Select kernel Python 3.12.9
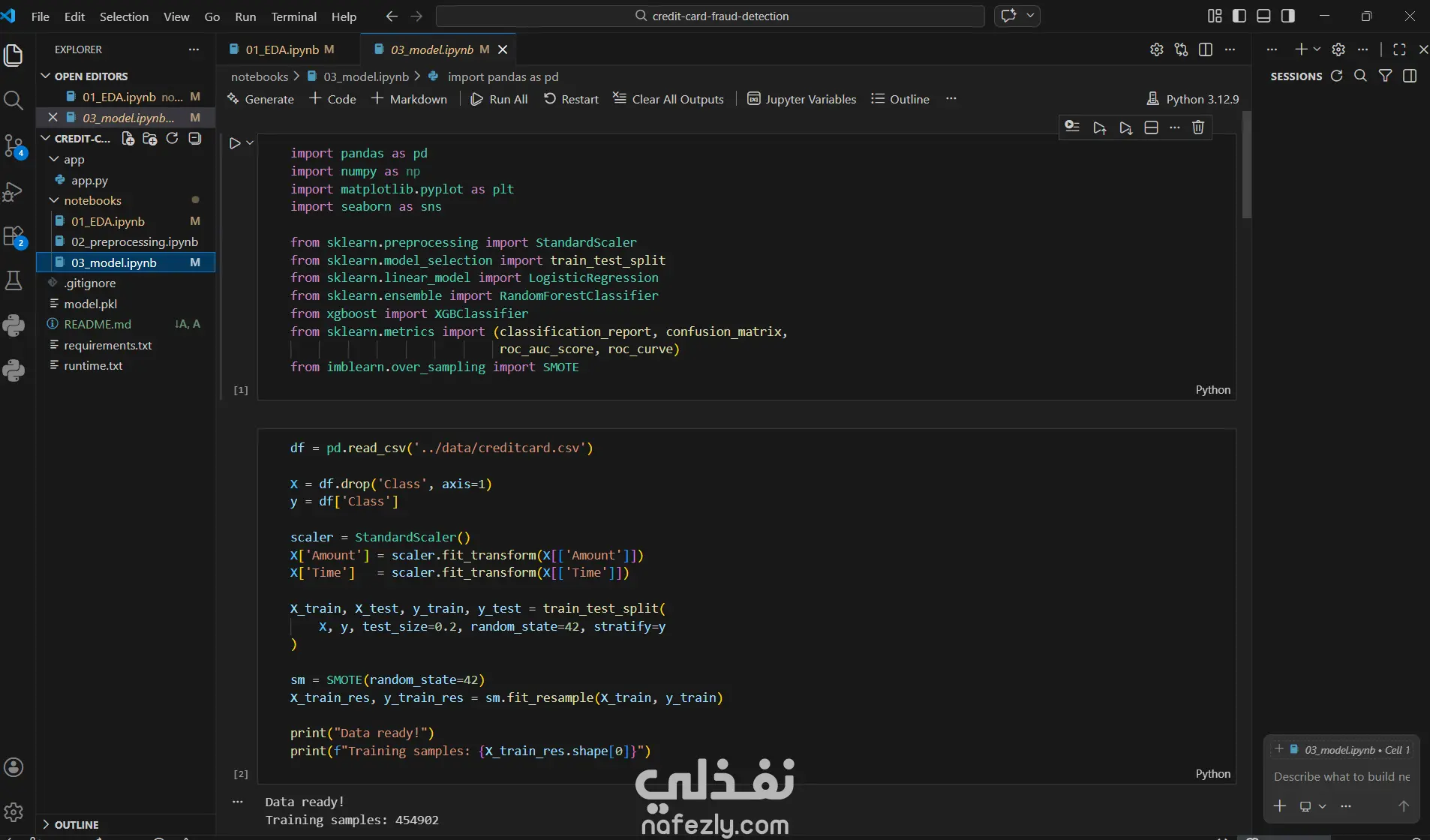This screenshot has height=840, width=1430. pyautogui.click(x=1193, y=99)
